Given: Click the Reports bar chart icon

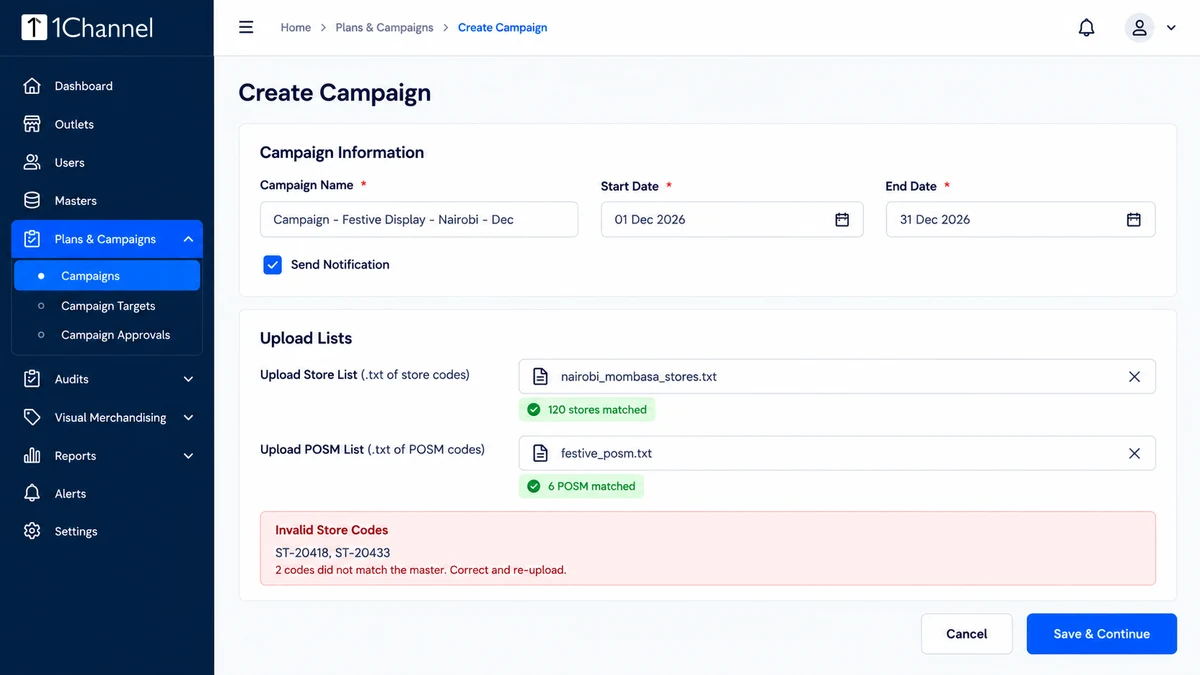Looking at the screenshot, I should click(32, 456).
